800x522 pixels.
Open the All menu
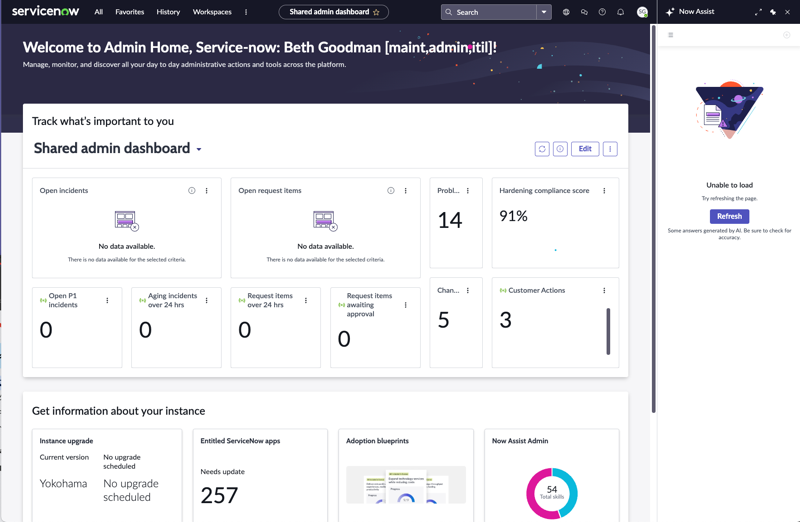pyautogui.click(x=98, y=12)
